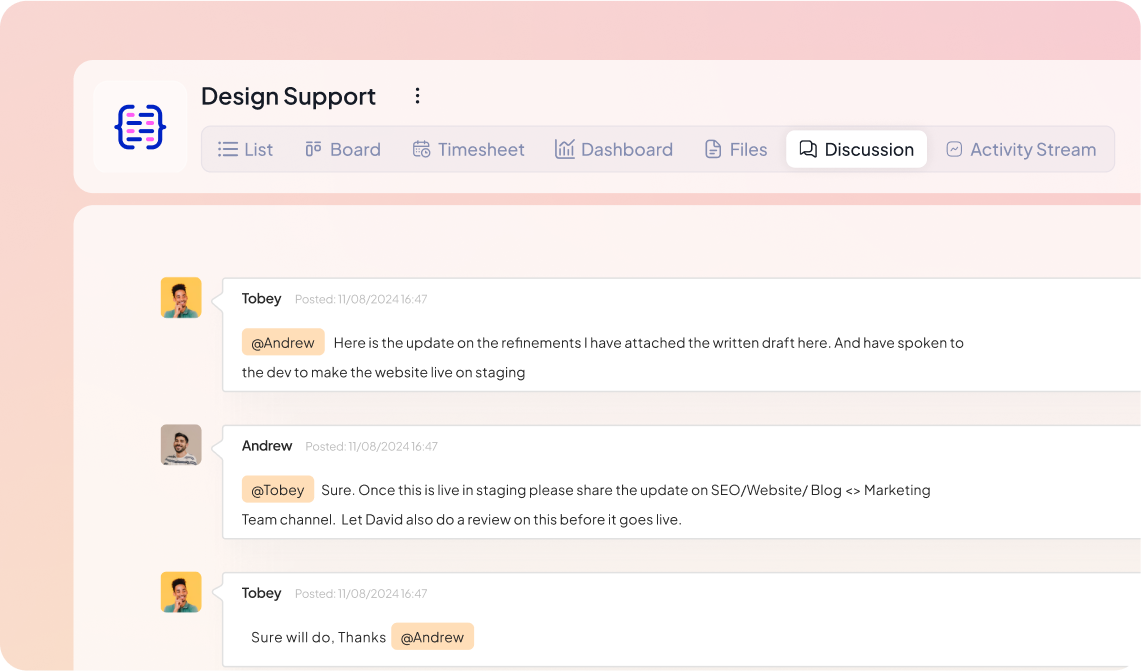Click the @Andrew mention in Tobey's first post
The height and width of the screenshot is (671, 1141).
click(283, 342)
